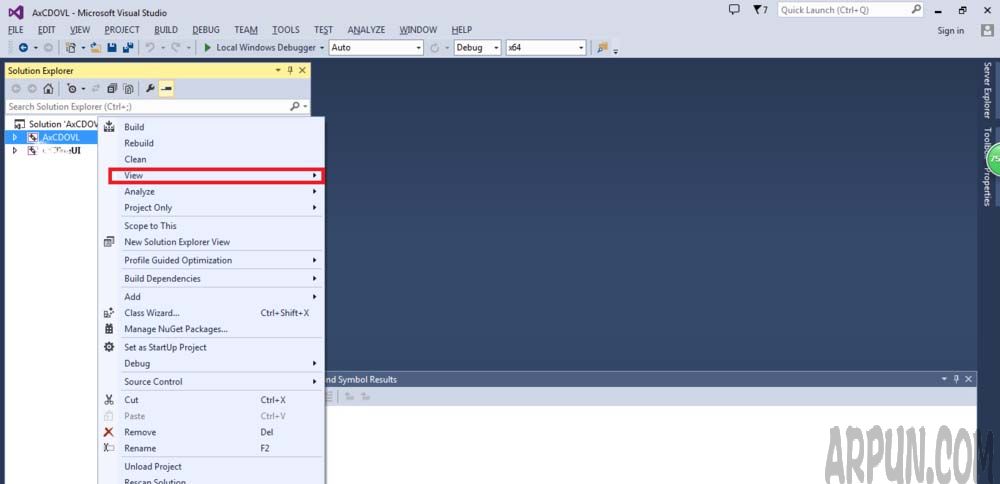Click the Sign in link

(x=950, y=31)
